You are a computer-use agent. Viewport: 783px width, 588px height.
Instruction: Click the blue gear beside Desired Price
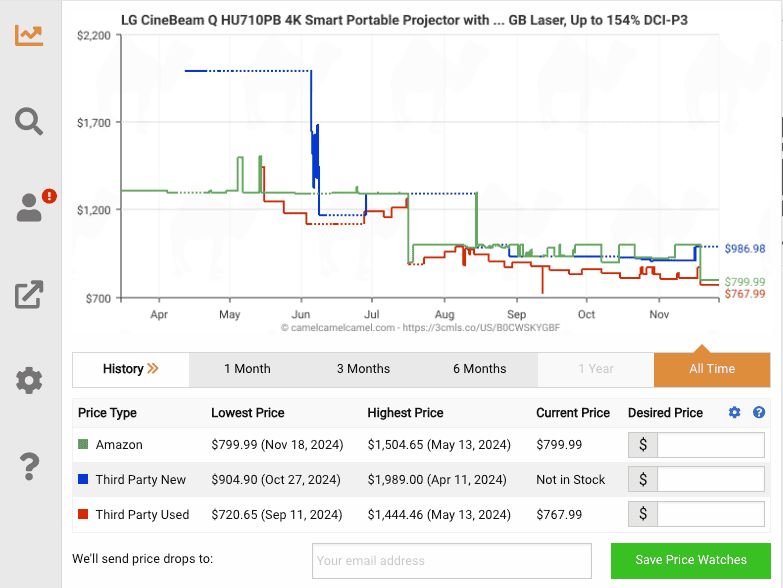tap(735, 412)
